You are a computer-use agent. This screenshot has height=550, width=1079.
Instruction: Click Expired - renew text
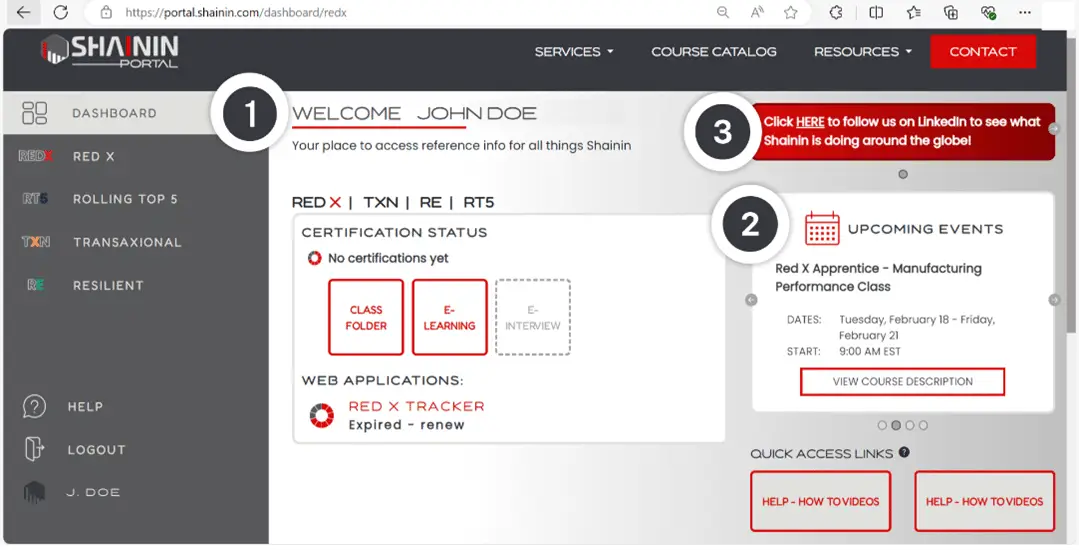point(406,425)
